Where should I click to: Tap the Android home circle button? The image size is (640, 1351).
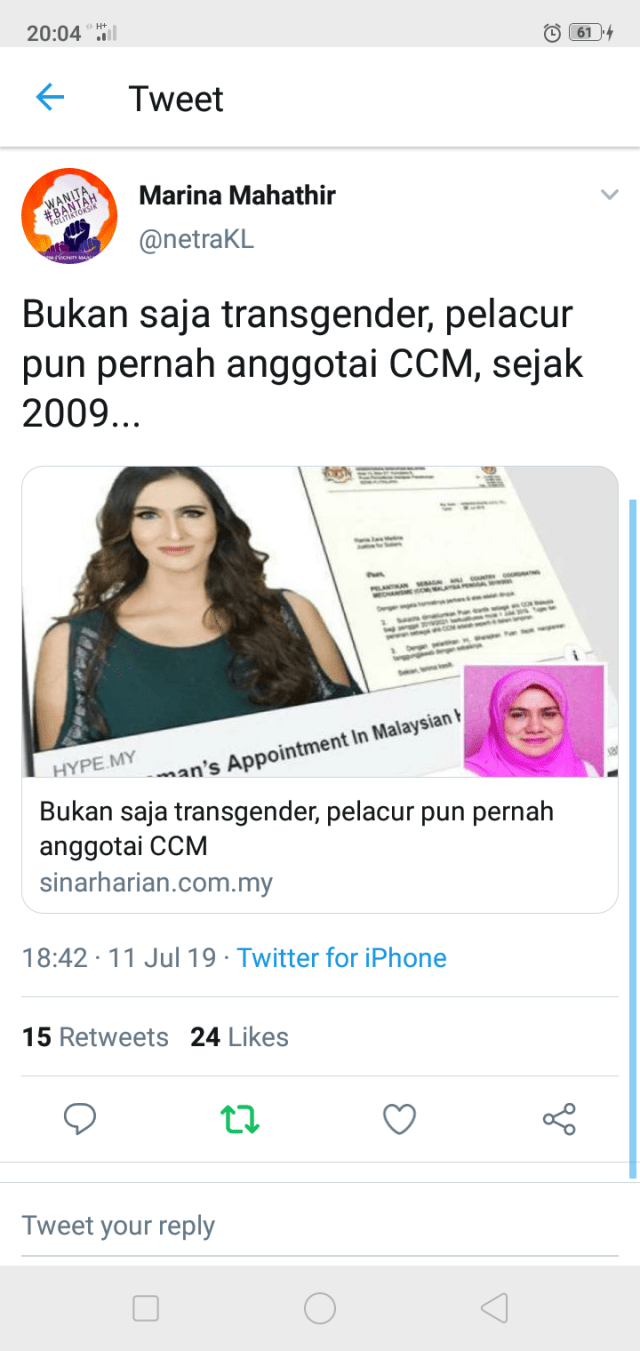(x=320, y=1308)
